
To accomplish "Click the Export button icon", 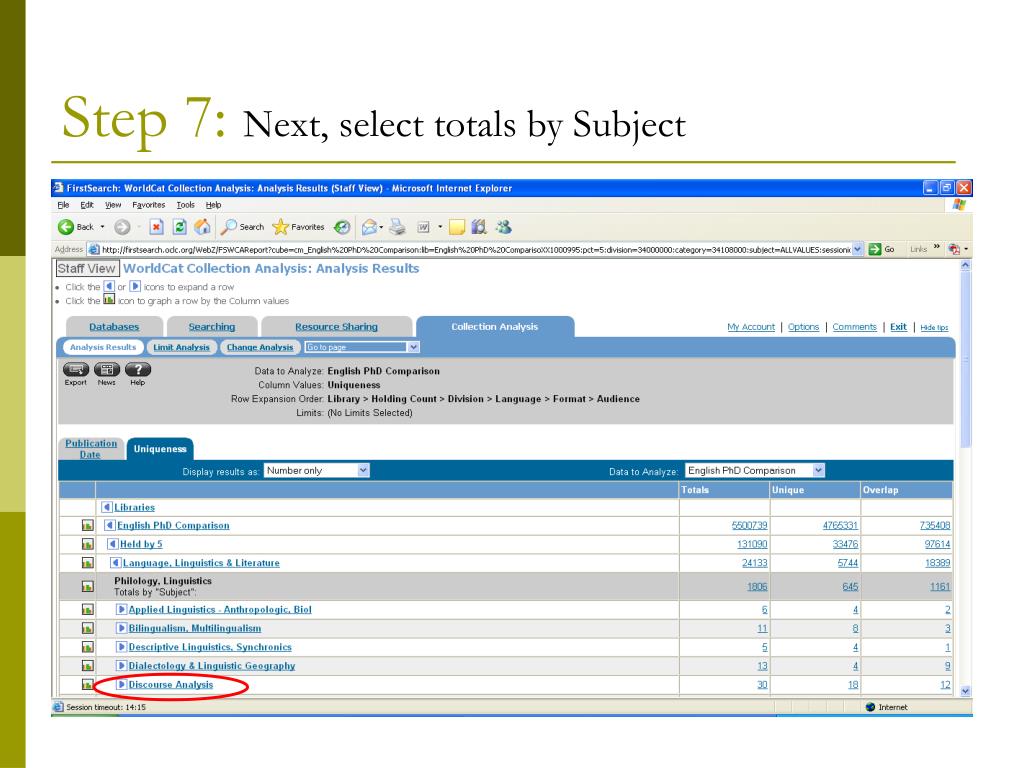I will (x=76, y=370).
